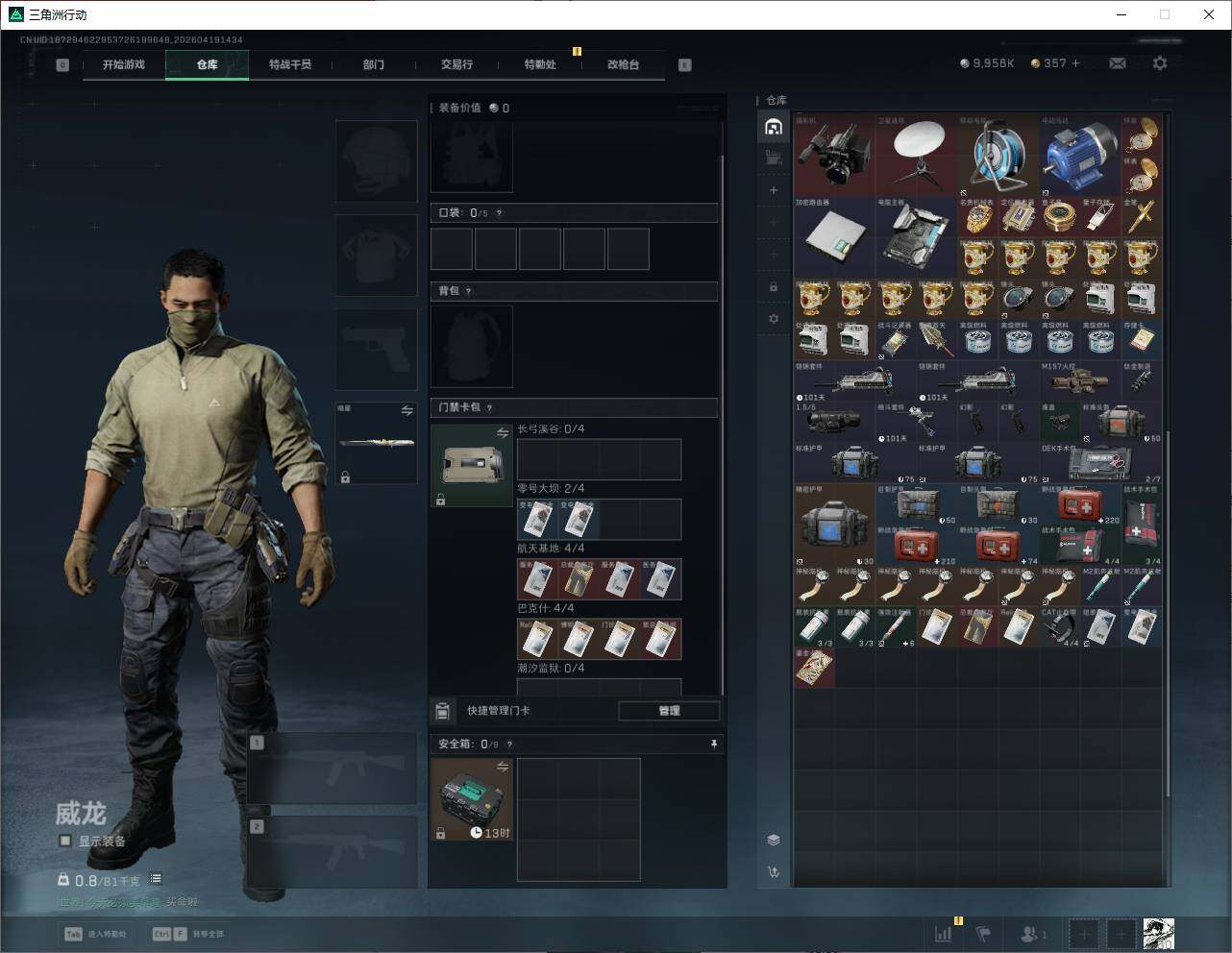Select the DEX手术包 surgical kit item
The image size is (1232, 953).
[x=1100, y=462]
